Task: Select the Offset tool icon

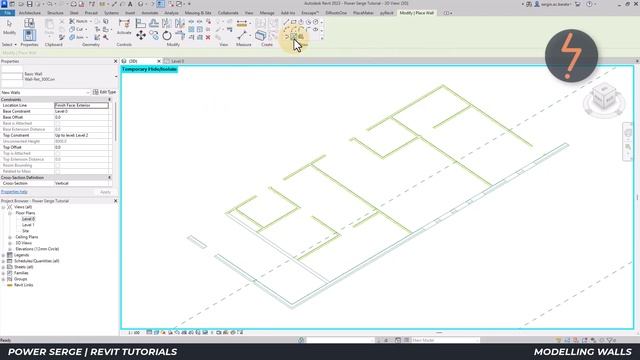Action: 154,23
